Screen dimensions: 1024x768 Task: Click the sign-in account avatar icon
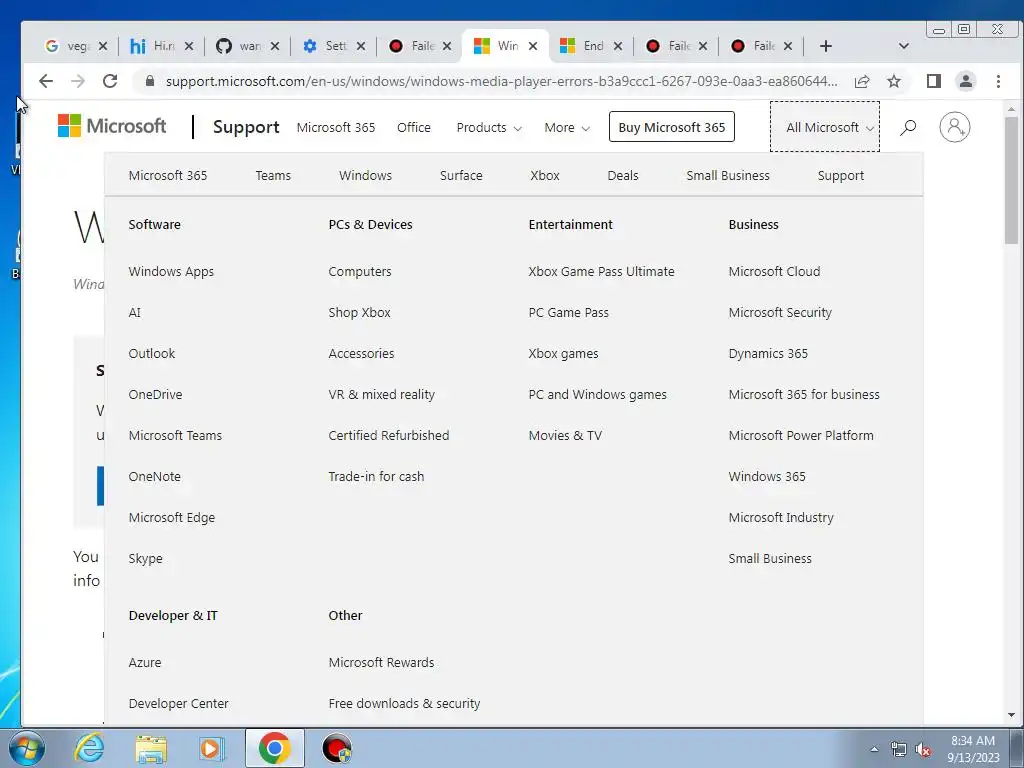click(955, 127)
